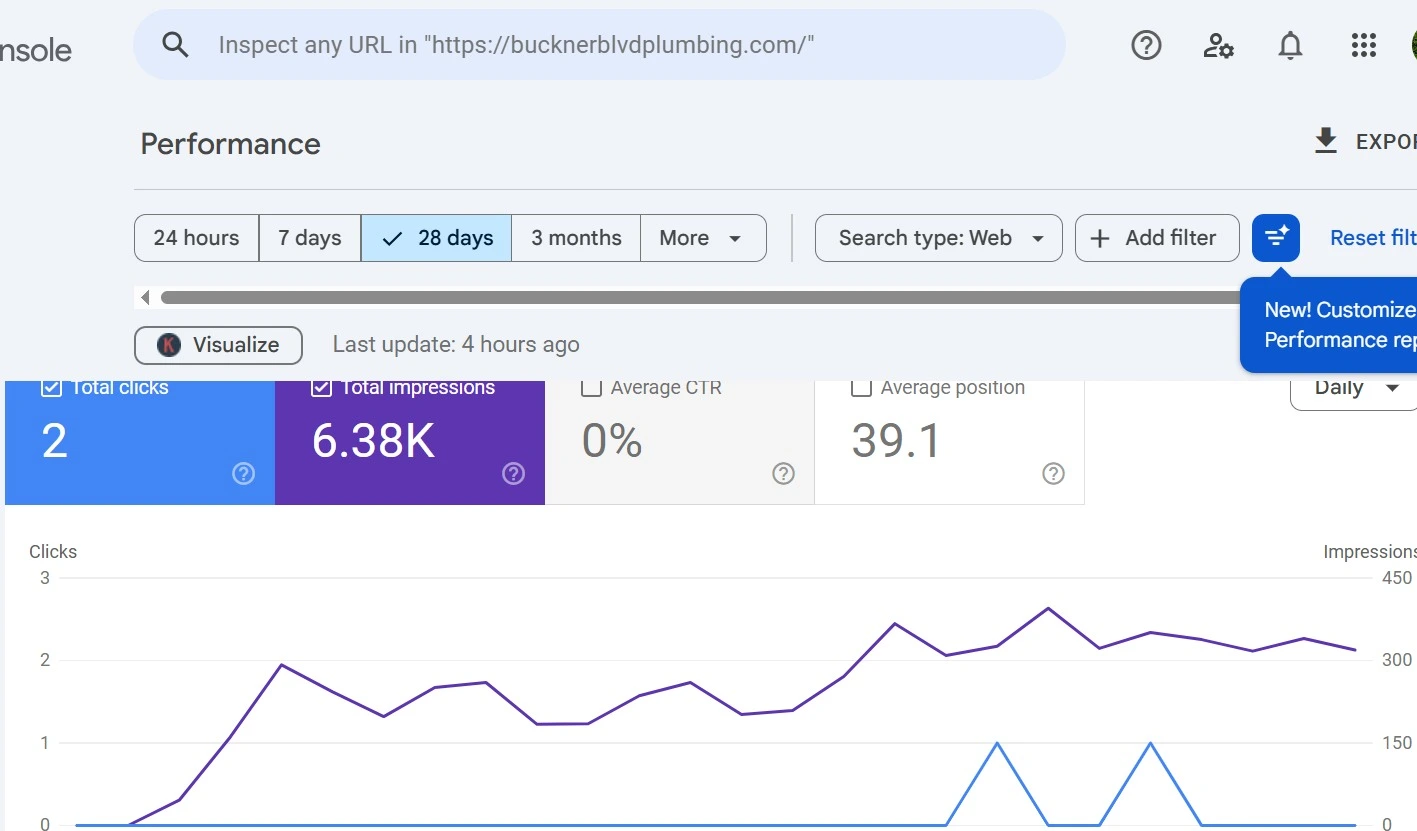This screenshot has width=1417, height=831.
Task: Click the 39.1 average position value
Action: pyautogui.click(x=896, y=441)
